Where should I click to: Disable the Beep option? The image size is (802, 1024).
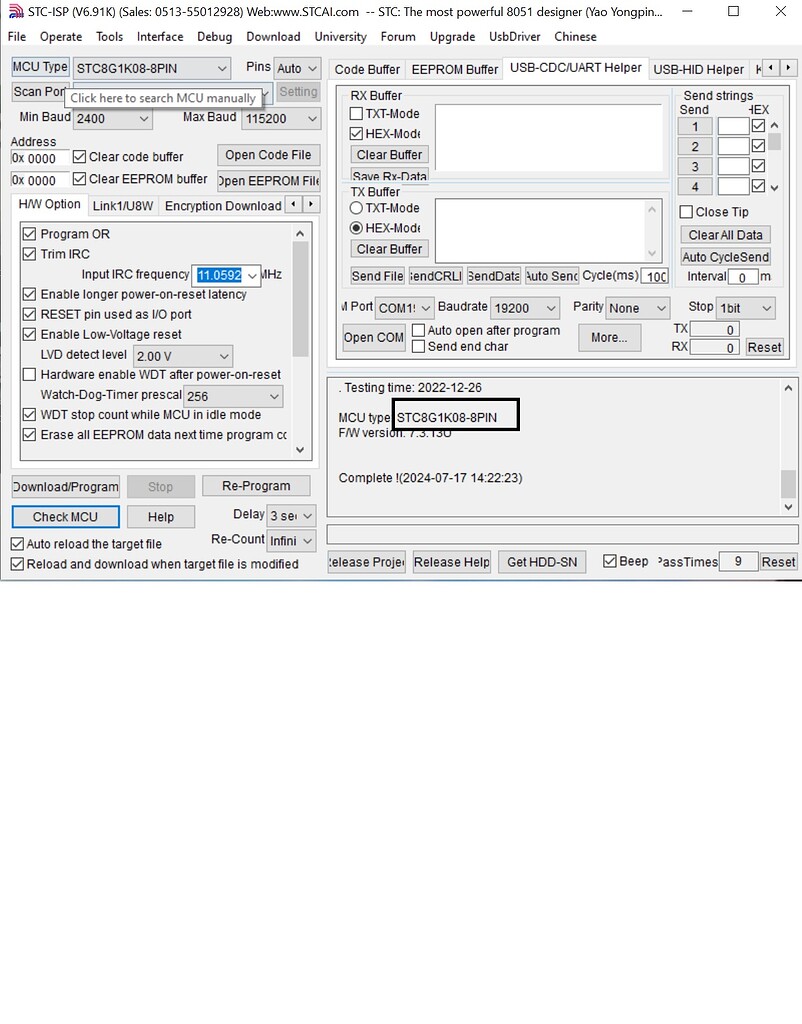[609, 561]
